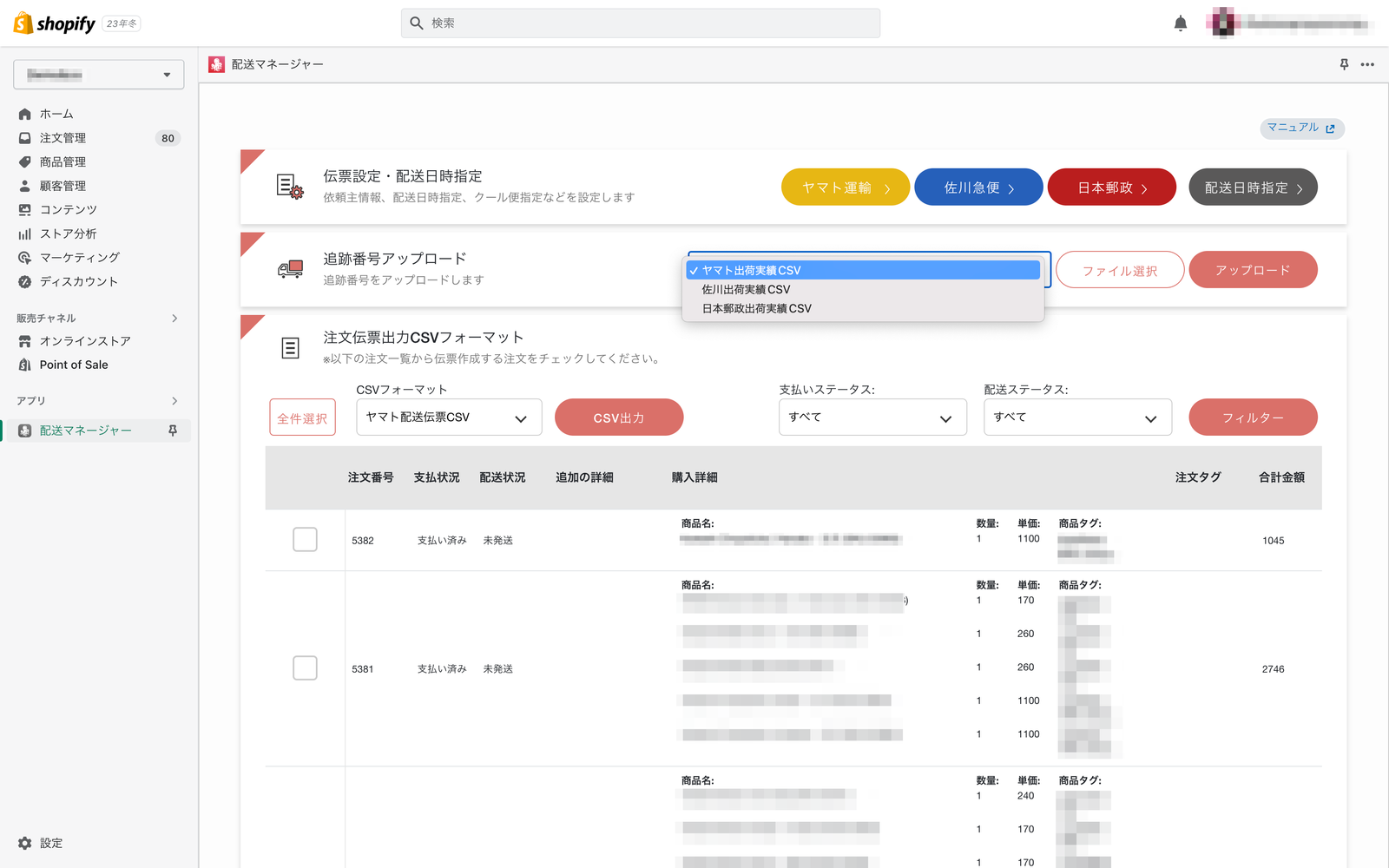Viewport: 1389px width, 868px height.
Task: Open the 支払いステータス dropdown
Action: (x=872, y=418)
